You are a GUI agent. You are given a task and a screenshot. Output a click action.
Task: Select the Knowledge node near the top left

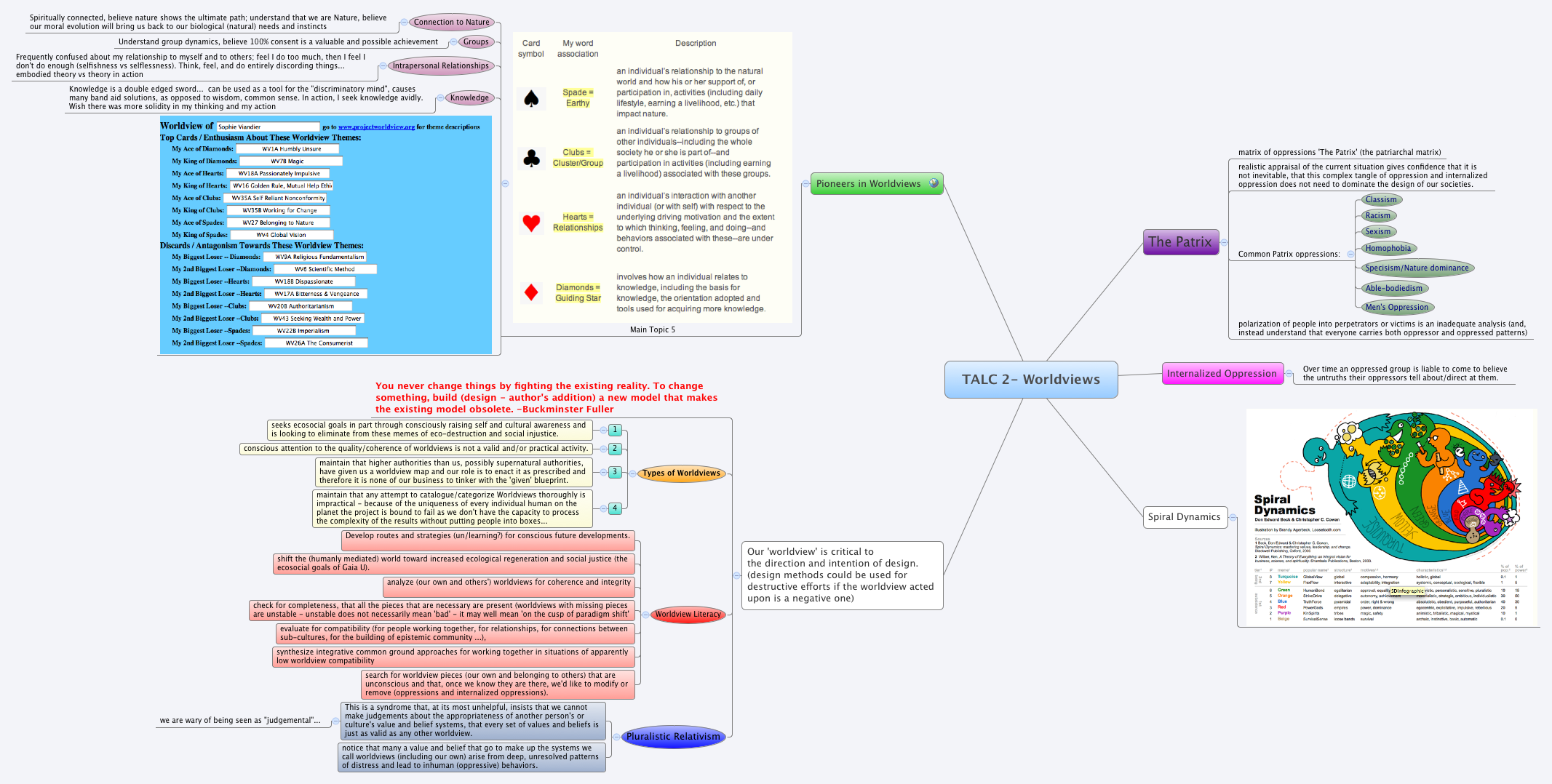[469, 97]
